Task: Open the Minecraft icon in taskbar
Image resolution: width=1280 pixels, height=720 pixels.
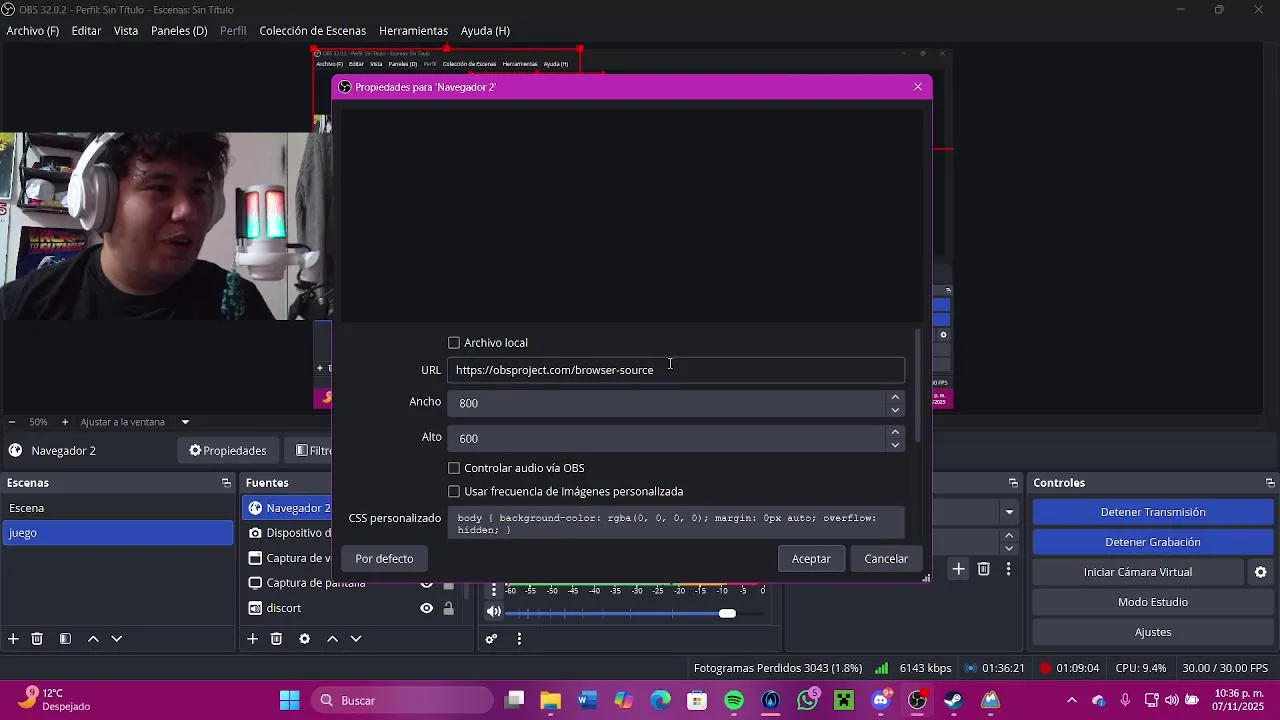Action: (x=844, y=700)
